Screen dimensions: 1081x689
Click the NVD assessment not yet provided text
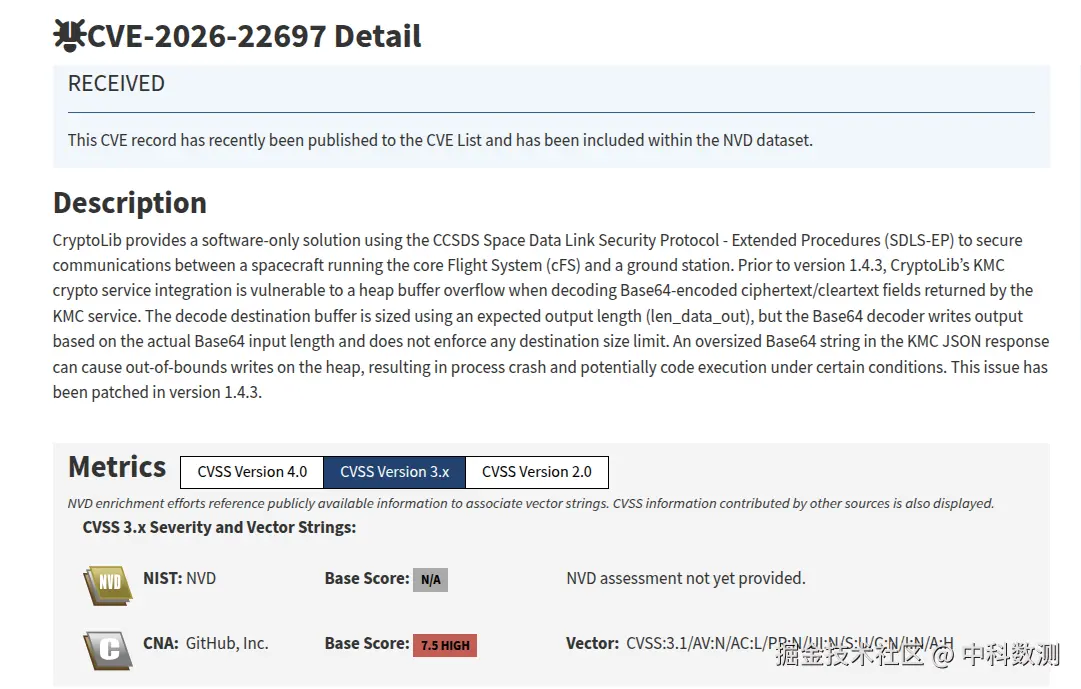685,578
